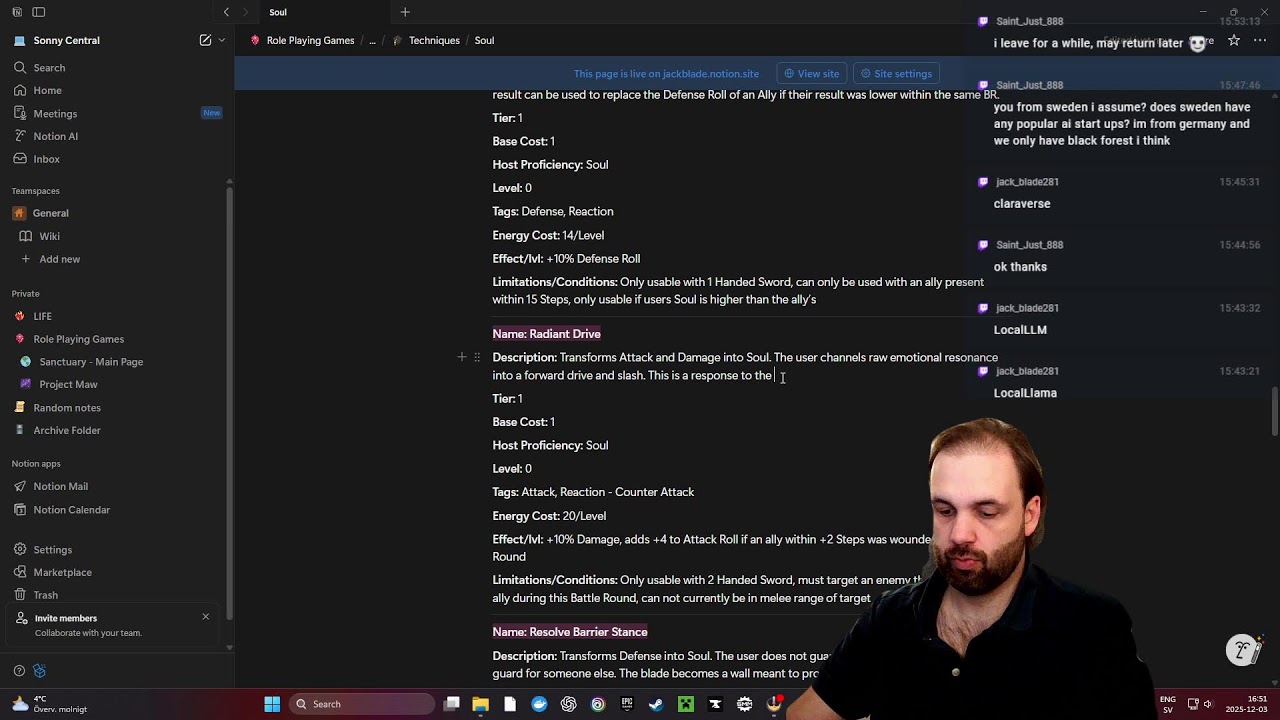This screenshot has width=1280, height=720.
Task: Open File Explorer from taskbar
Action: pyautogui.click(x=480, y=704)
